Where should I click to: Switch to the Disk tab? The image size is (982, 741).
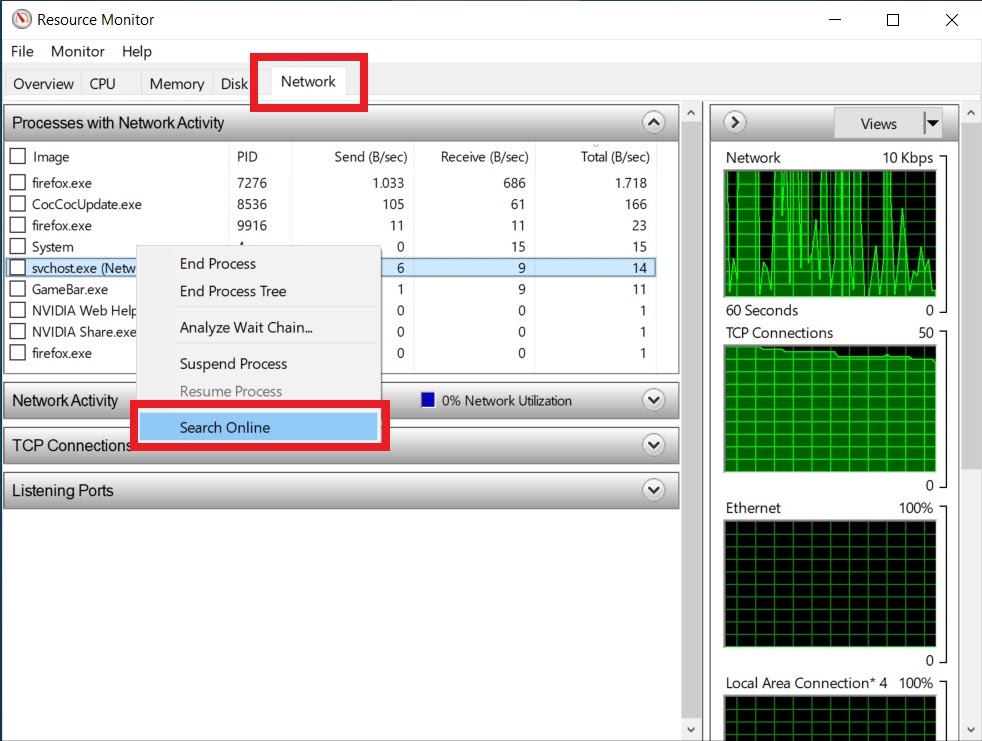tap(234, 83)
